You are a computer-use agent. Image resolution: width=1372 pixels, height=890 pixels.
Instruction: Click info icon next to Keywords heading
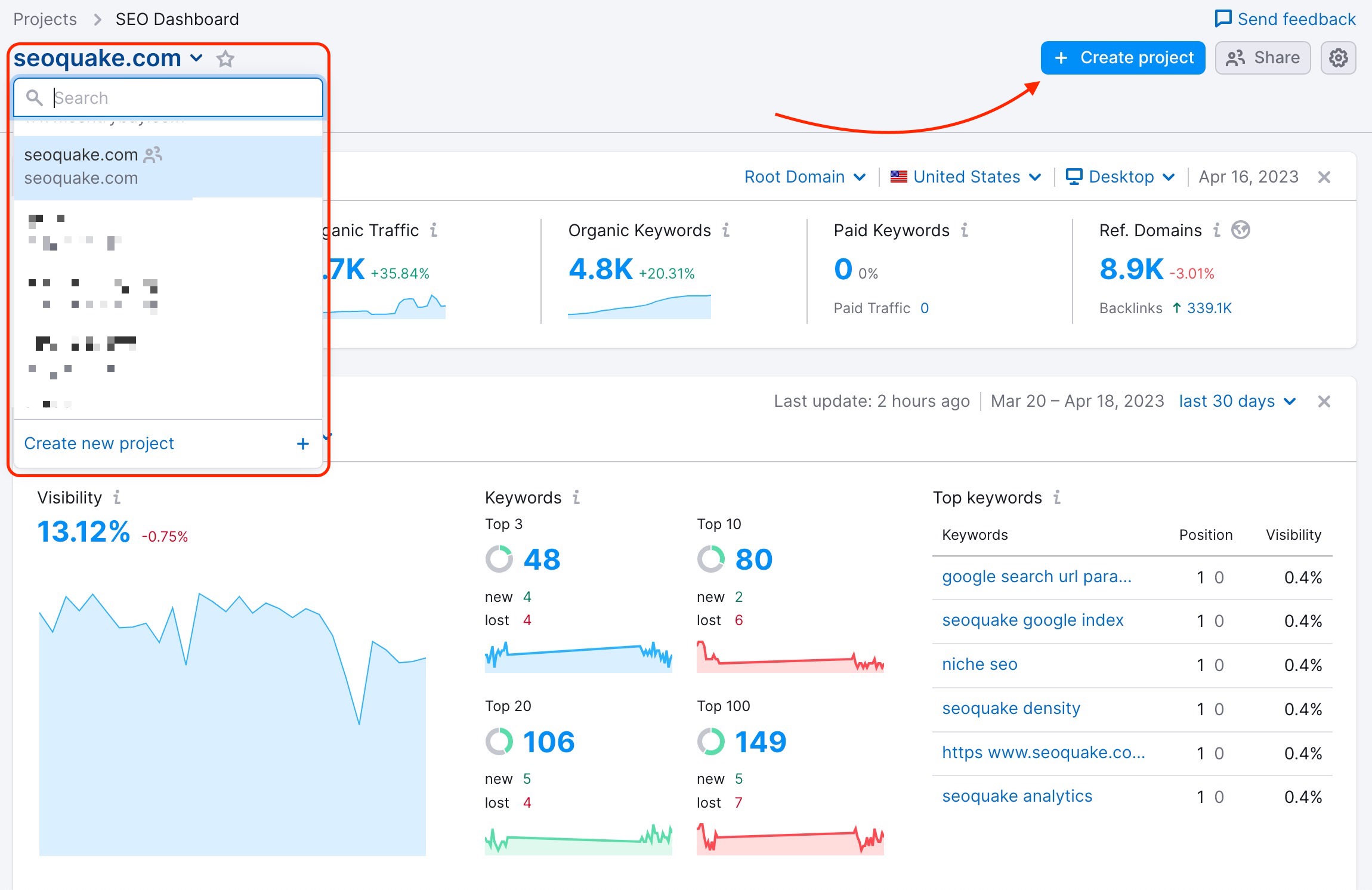[x=576, y=497]
